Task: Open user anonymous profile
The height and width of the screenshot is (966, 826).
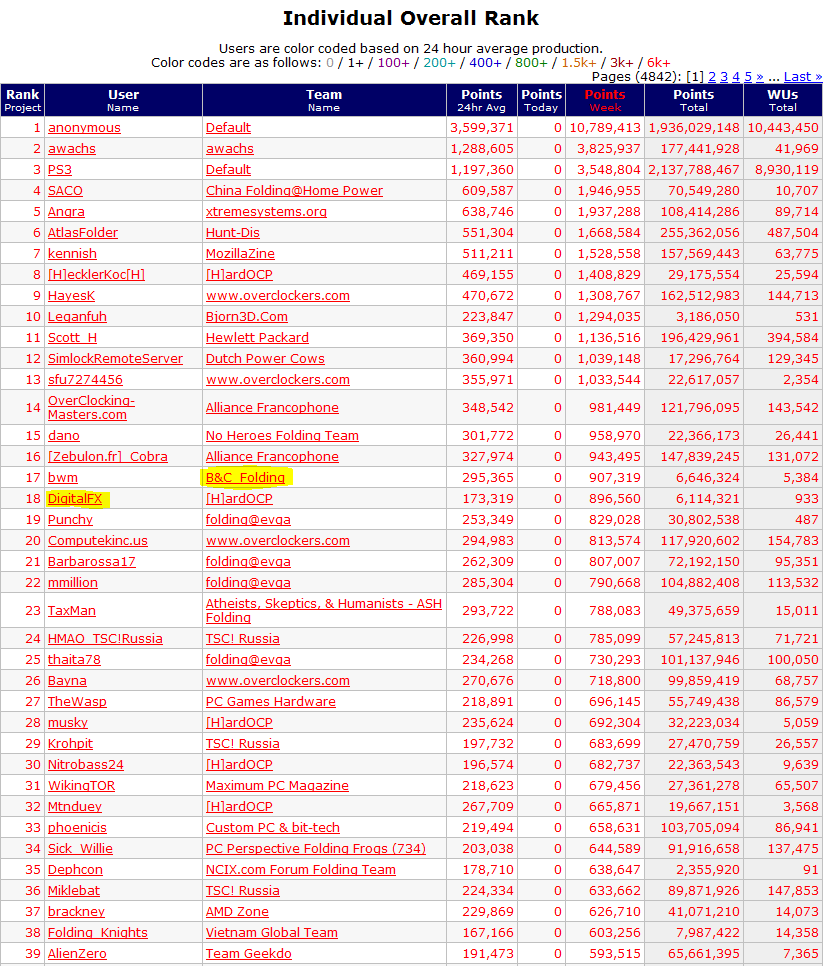Action: pyautogui.click(x=84, y=128)
